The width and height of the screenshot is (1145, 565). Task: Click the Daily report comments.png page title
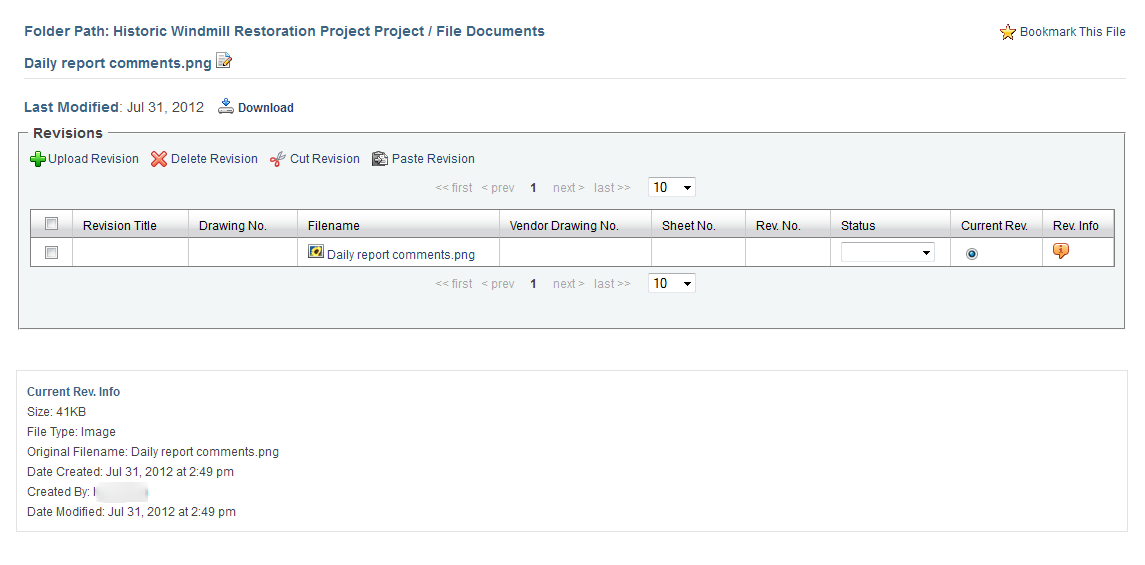pos(118,63)
